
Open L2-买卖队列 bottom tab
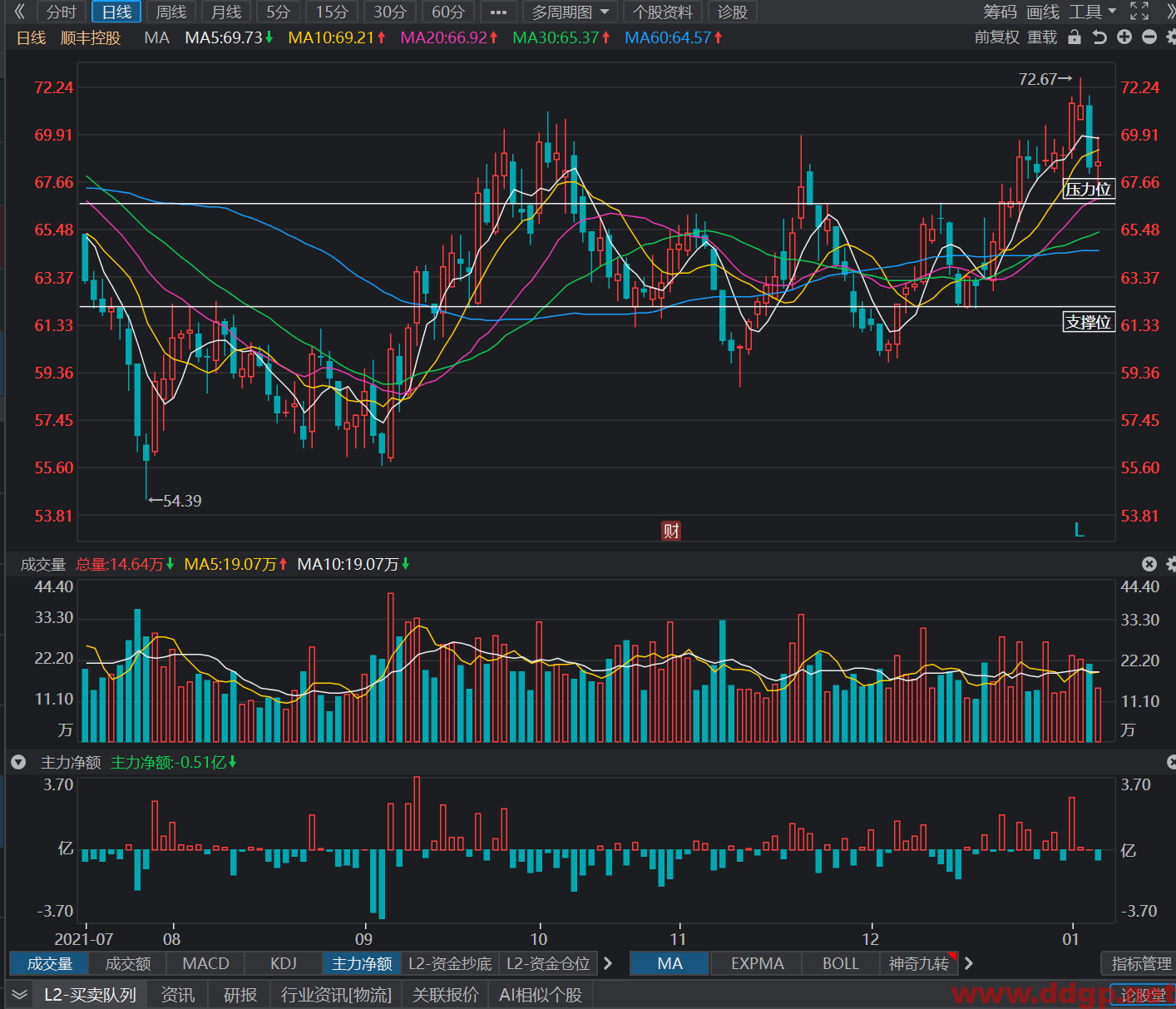click(x=90, y=995)
